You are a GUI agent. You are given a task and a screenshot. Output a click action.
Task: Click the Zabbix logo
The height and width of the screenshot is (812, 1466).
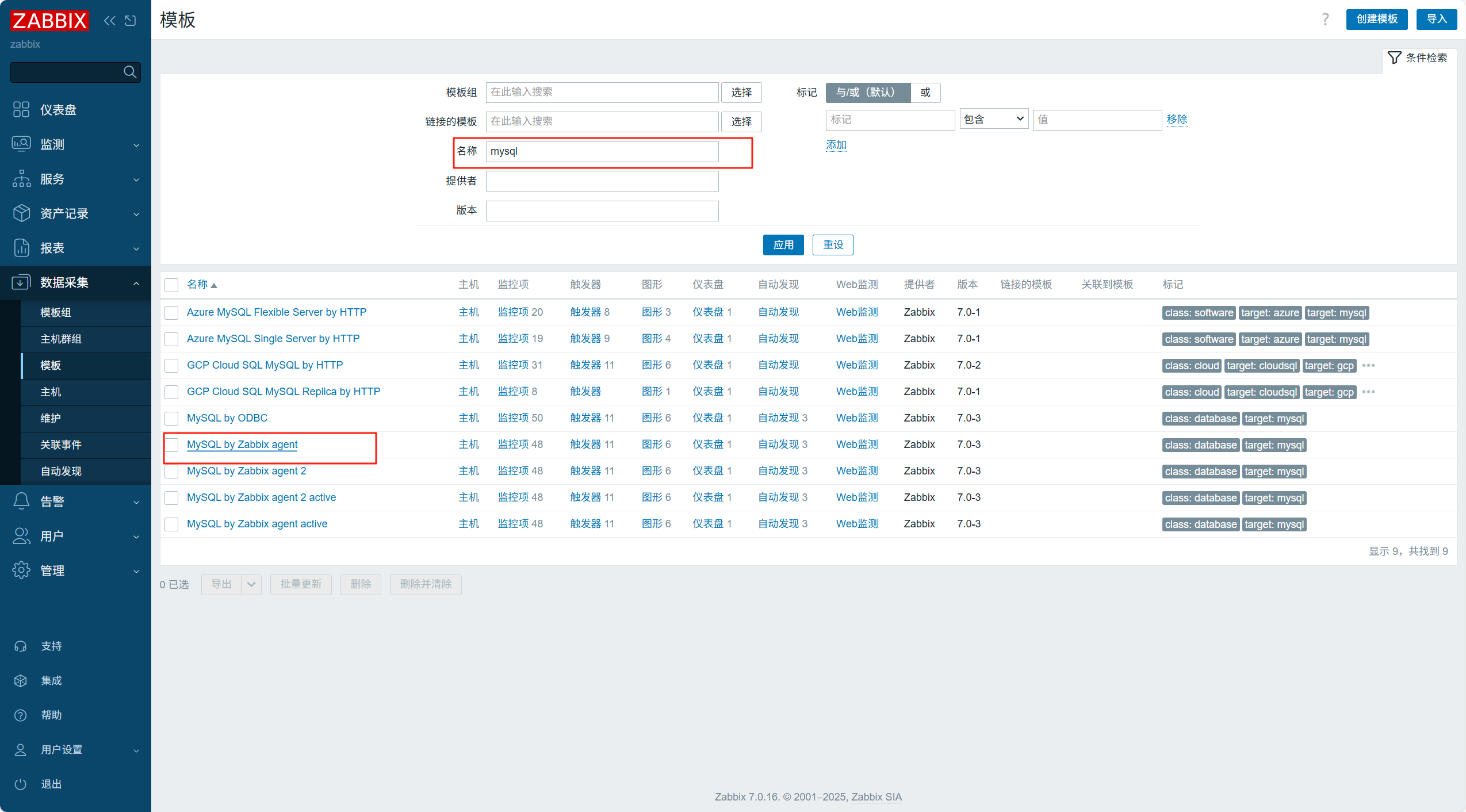pos(49,21)
